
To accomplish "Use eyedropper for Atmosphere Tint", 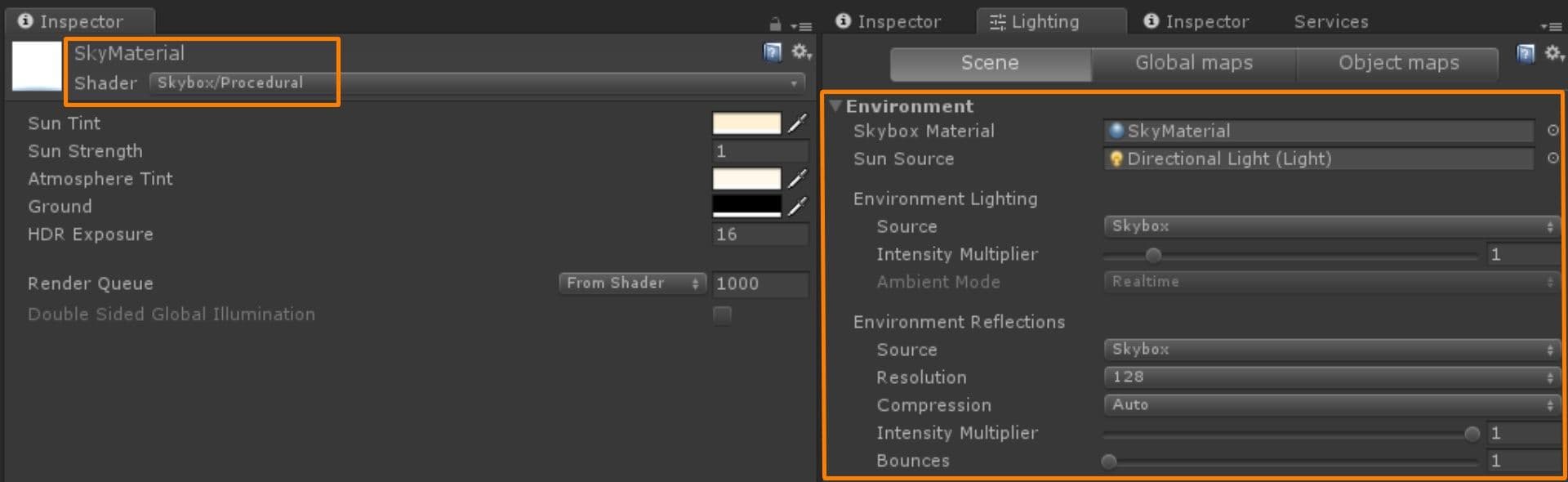I will (798, 178).
